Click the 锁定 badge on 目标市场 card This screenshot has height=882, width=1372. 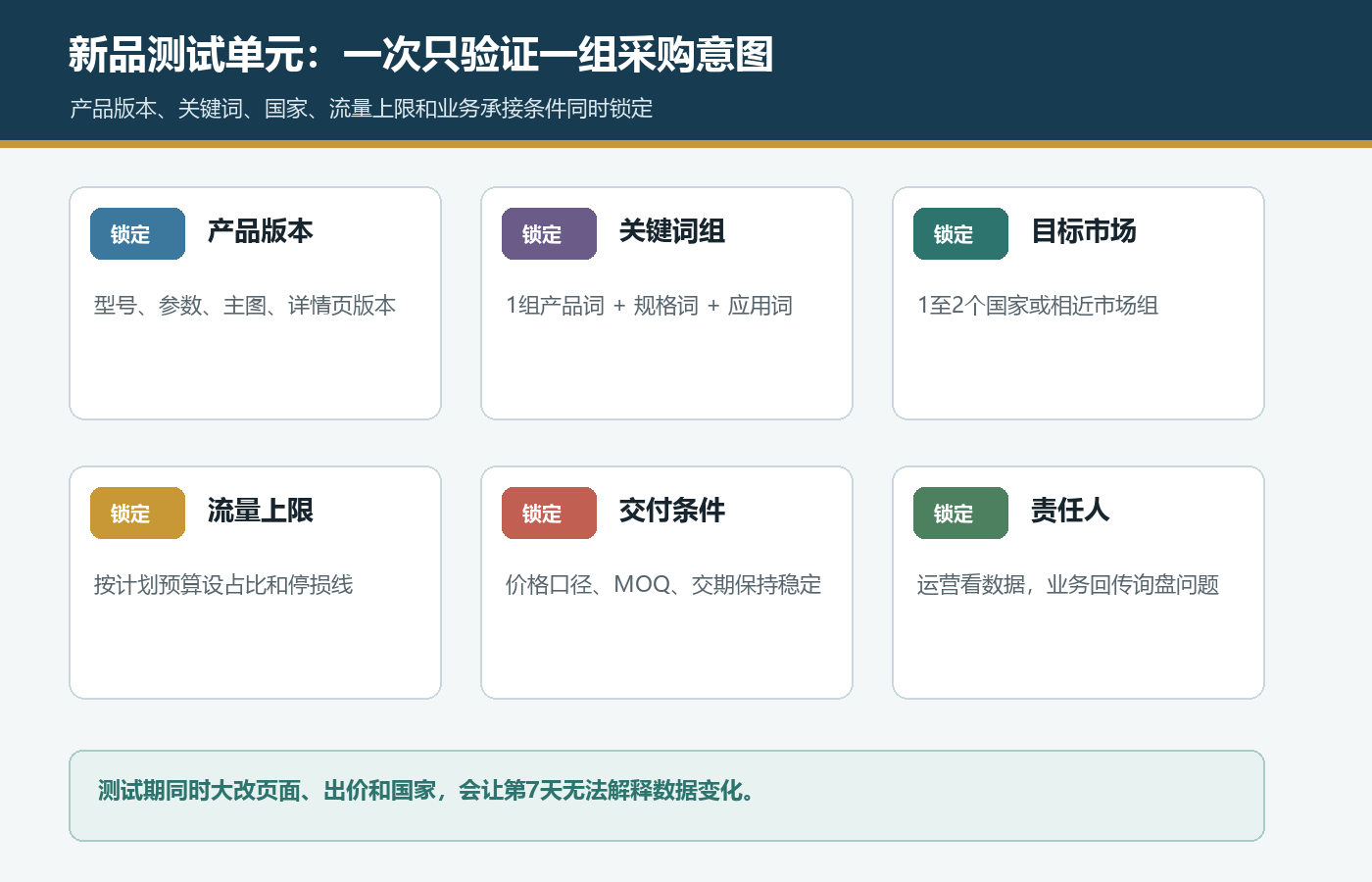[x=960, y=234]
